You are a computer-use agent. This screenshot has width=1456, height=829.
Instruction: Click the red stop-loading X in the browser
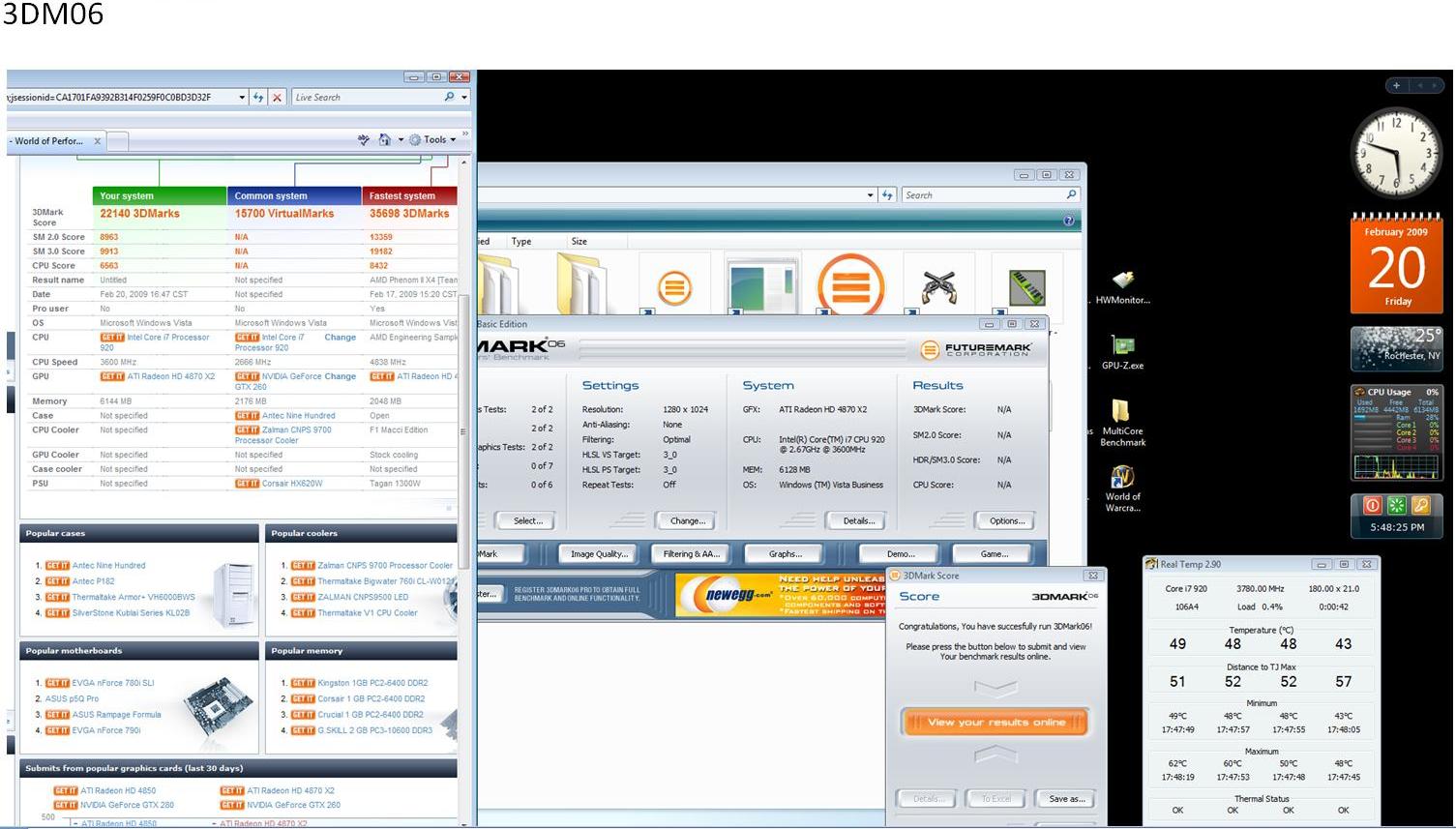click(x=278, y=97)
